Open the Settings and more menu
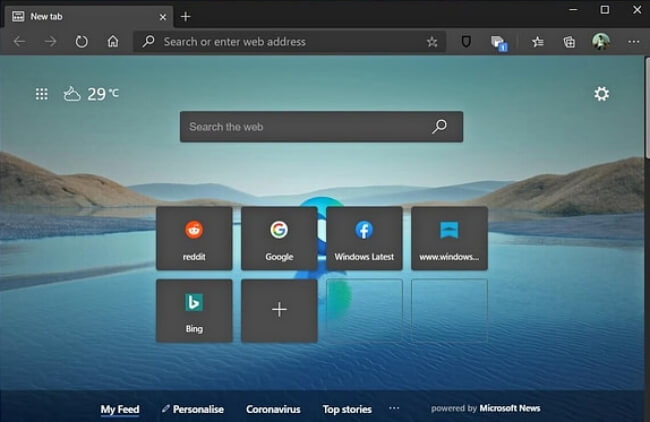The height and width of the screenshot is (422, 650). pos(633,41)
